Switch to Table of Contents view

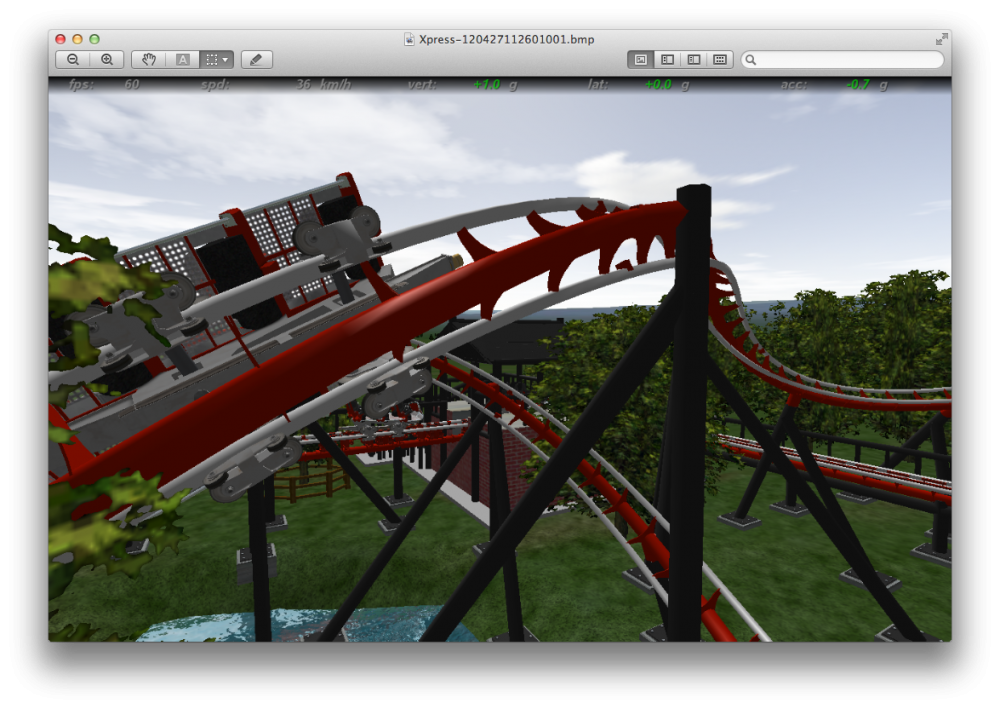[693, 60]
